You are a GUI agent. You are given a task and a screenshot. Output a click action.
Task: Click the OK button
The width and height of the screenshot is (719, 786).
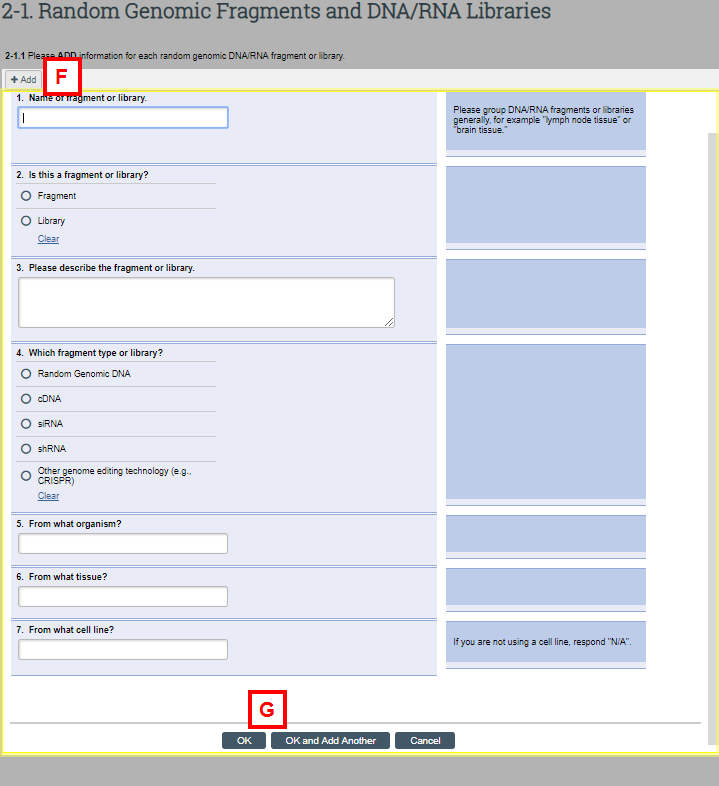(x=244, y=740)
